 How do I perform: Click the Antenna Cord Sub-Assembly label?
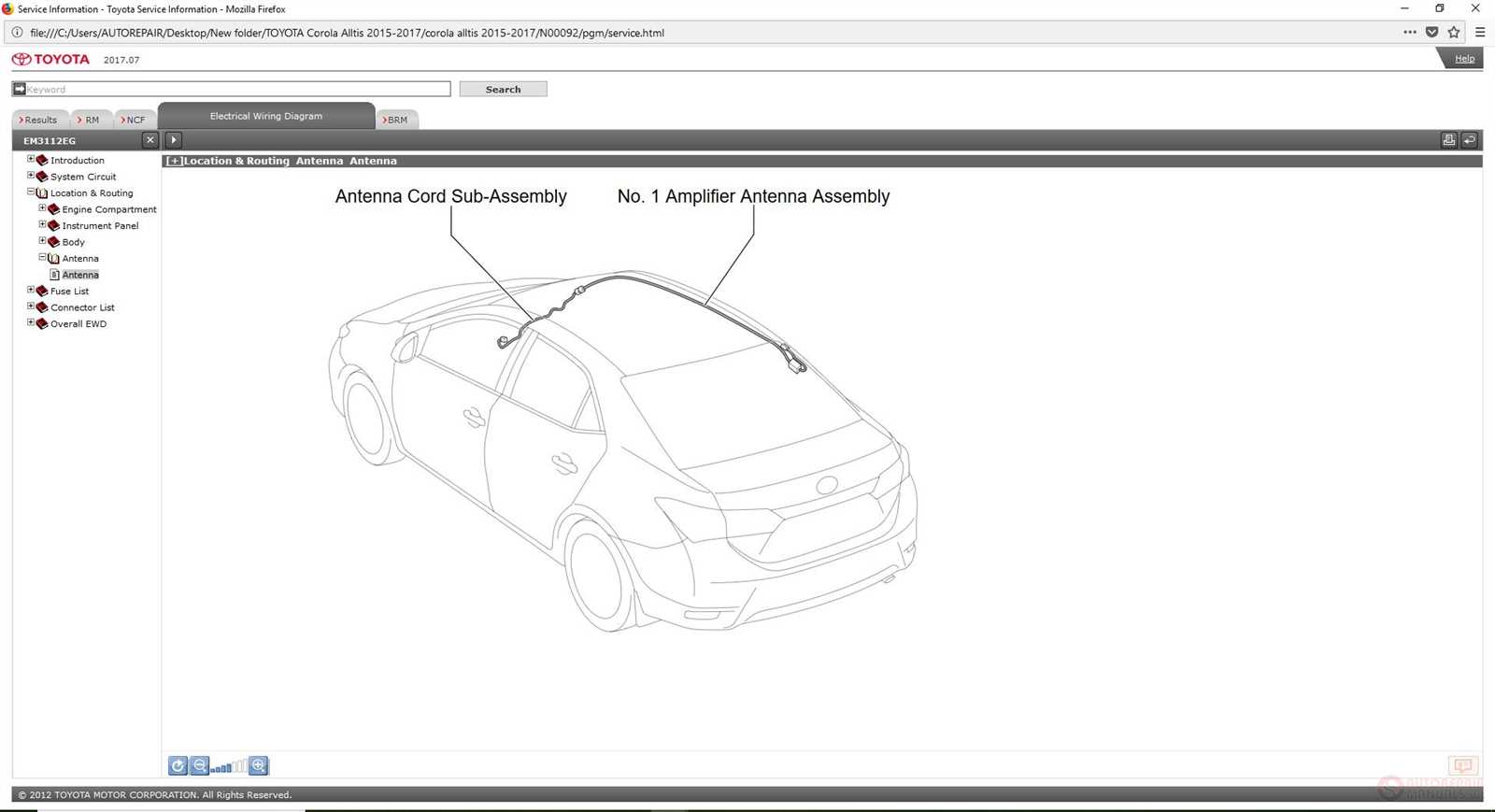pyautogui.click(x=451, y=196)
